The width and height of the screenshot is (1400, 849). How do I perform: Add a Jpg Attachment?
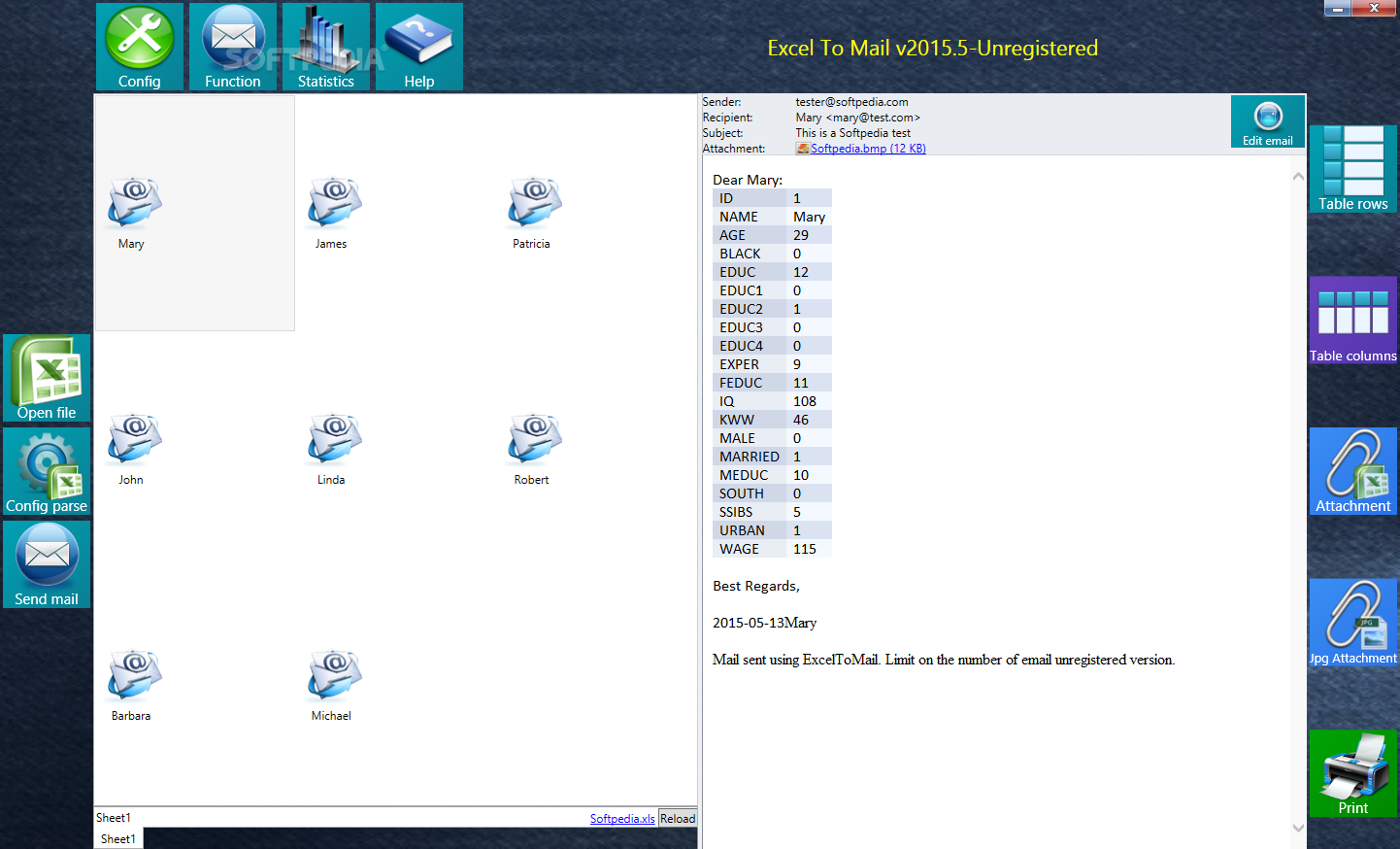tap(1353, 623)
